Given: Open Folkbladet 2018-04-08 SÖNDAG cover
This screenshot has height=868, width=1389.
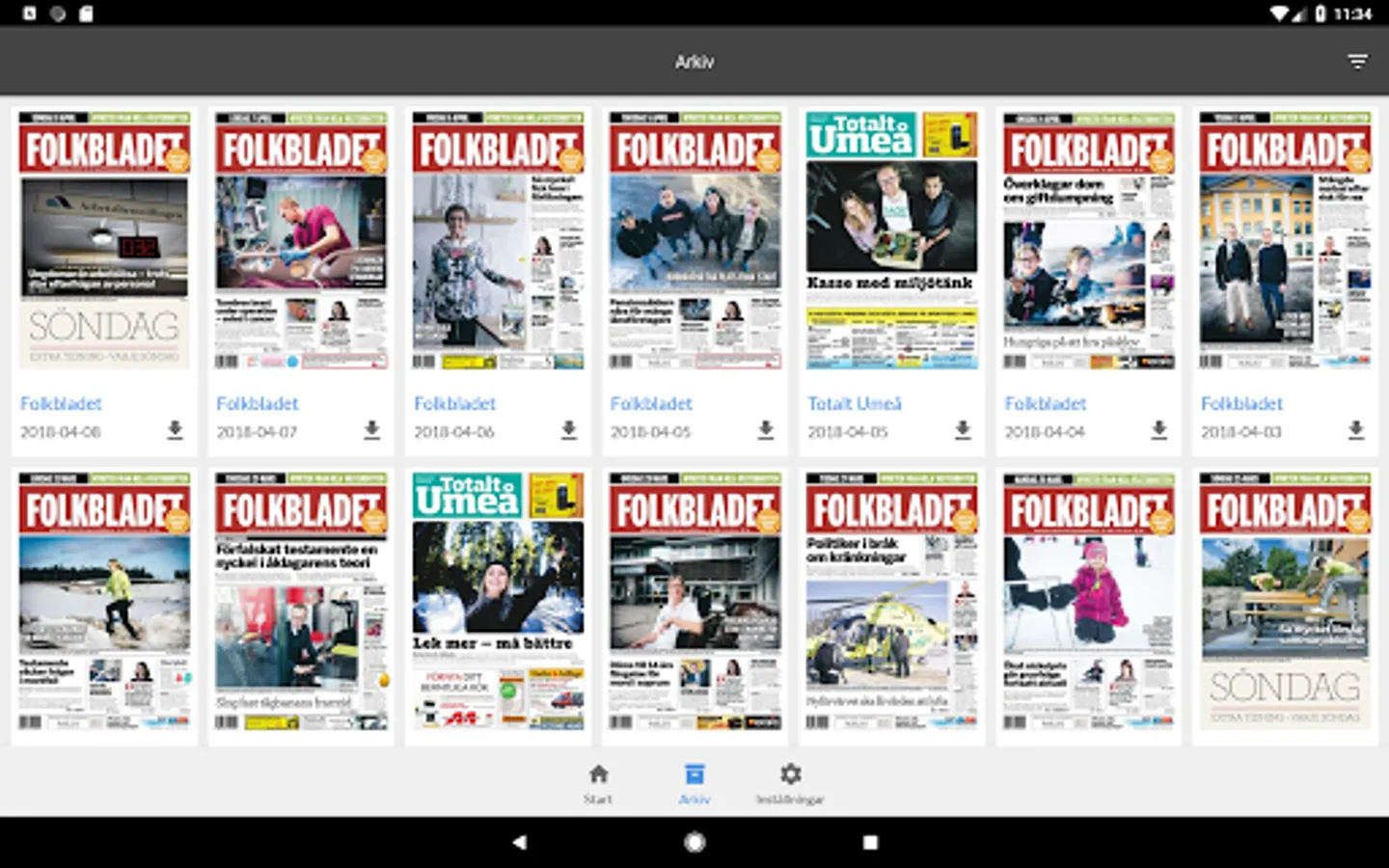Looking at the screenshot, I should click(104, 240).
